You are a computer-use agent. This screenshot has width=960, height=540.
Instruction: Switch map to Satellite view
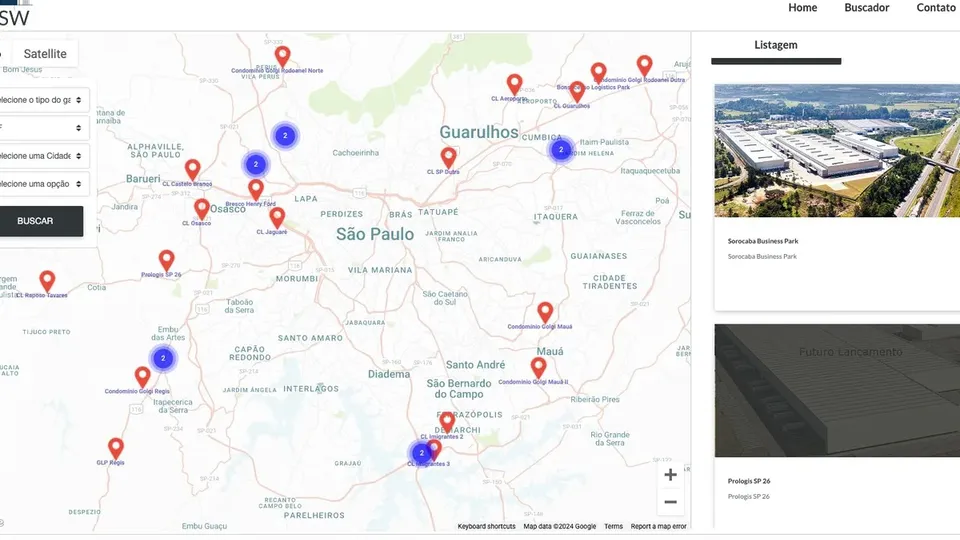click(45, 54)
